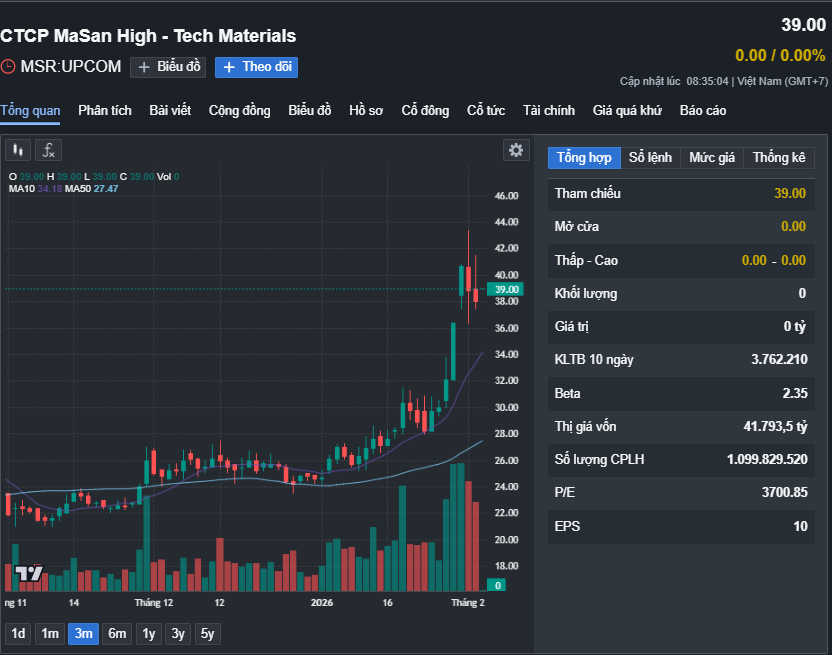
Task: Click the header price 39.00
Action: (x=803, y=25)
